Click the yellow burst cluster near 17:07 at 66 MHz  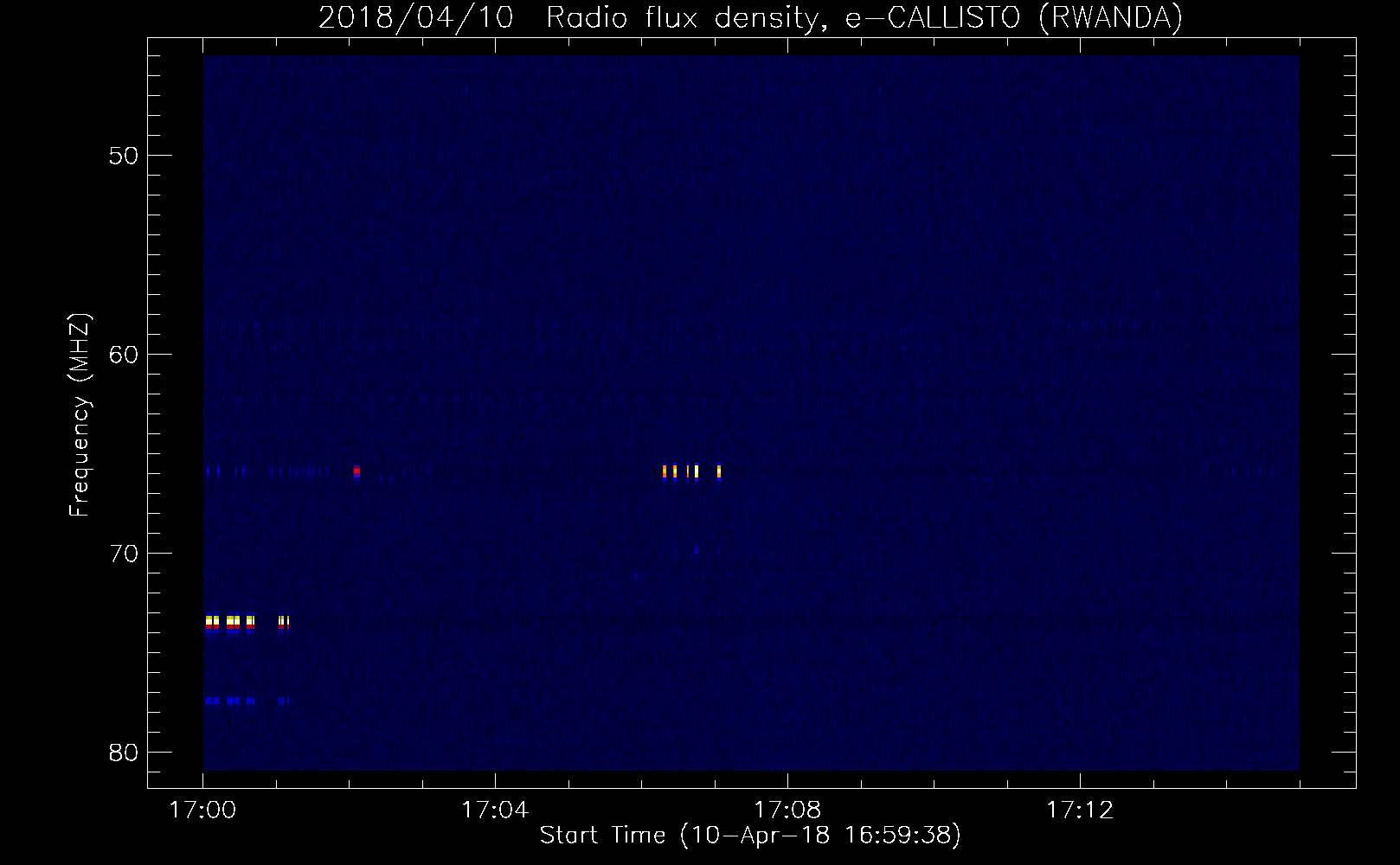tap(691, 471)
